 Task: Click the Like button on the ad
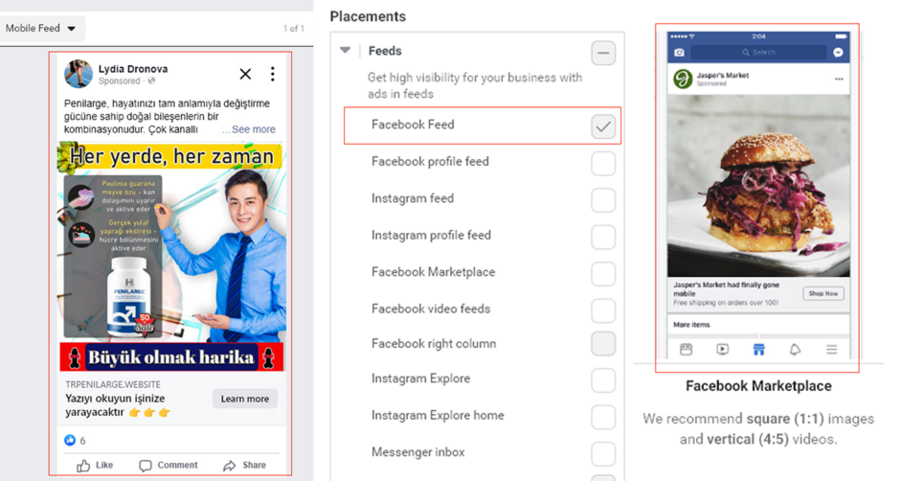(95, 465)
